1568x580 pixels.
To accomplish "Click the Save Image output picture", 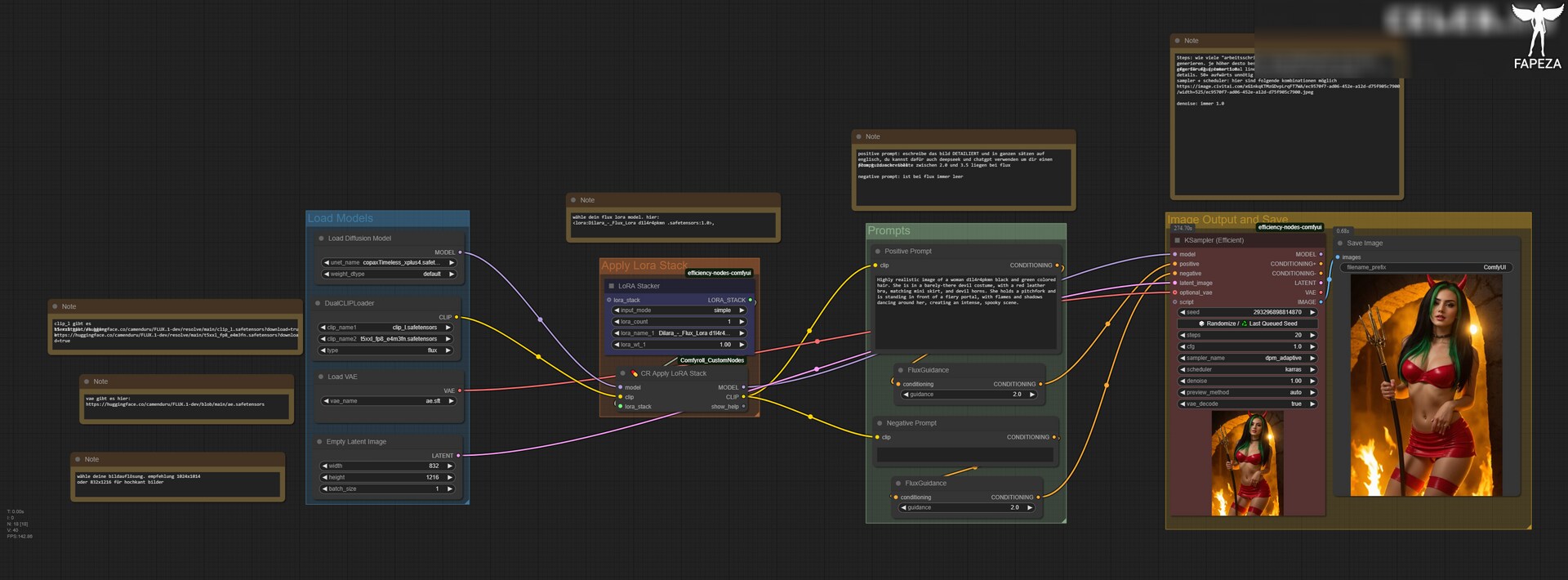I will (x=1426, y=385).
